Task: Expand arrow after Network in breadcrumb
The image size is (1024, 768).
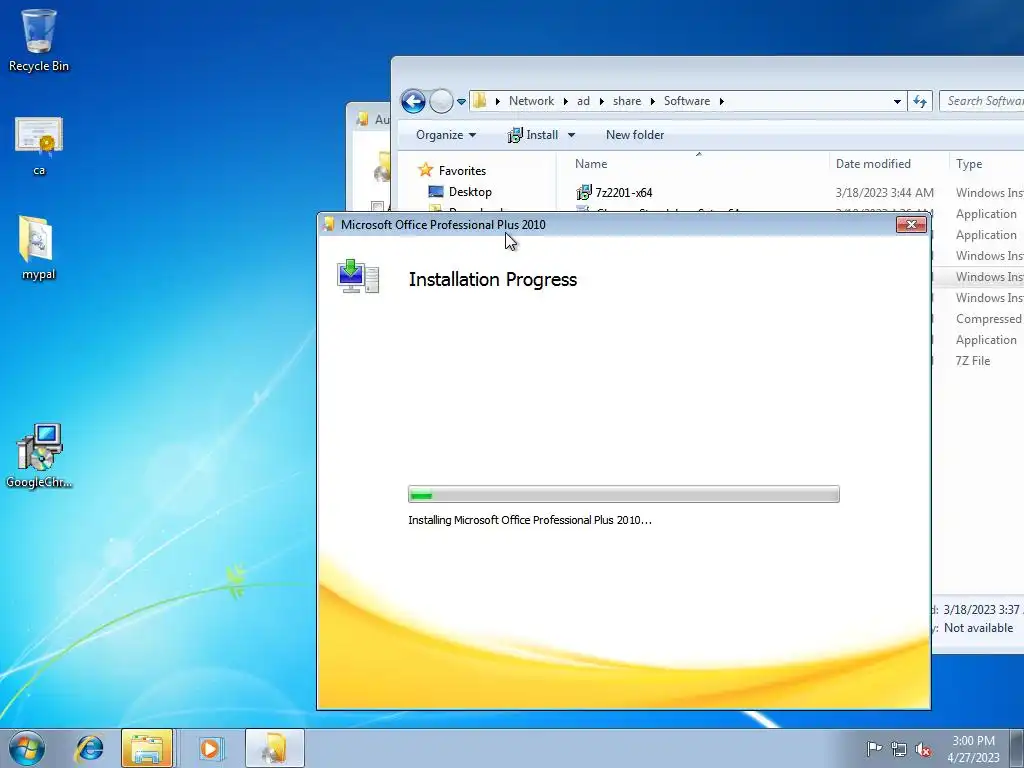Action: (566, 101)
